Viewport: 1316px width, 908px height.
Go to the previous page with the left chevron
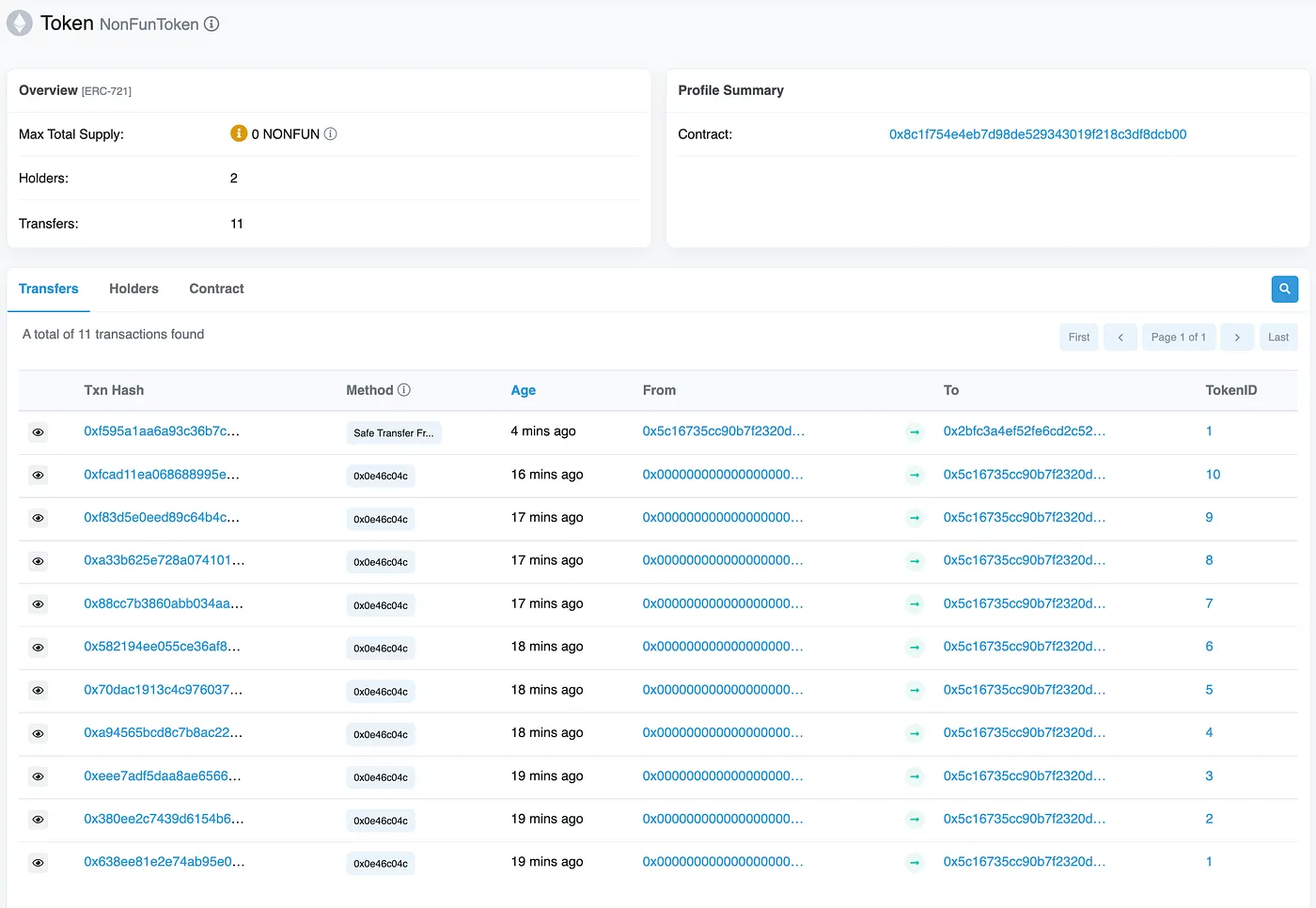tap(1120, 337)
